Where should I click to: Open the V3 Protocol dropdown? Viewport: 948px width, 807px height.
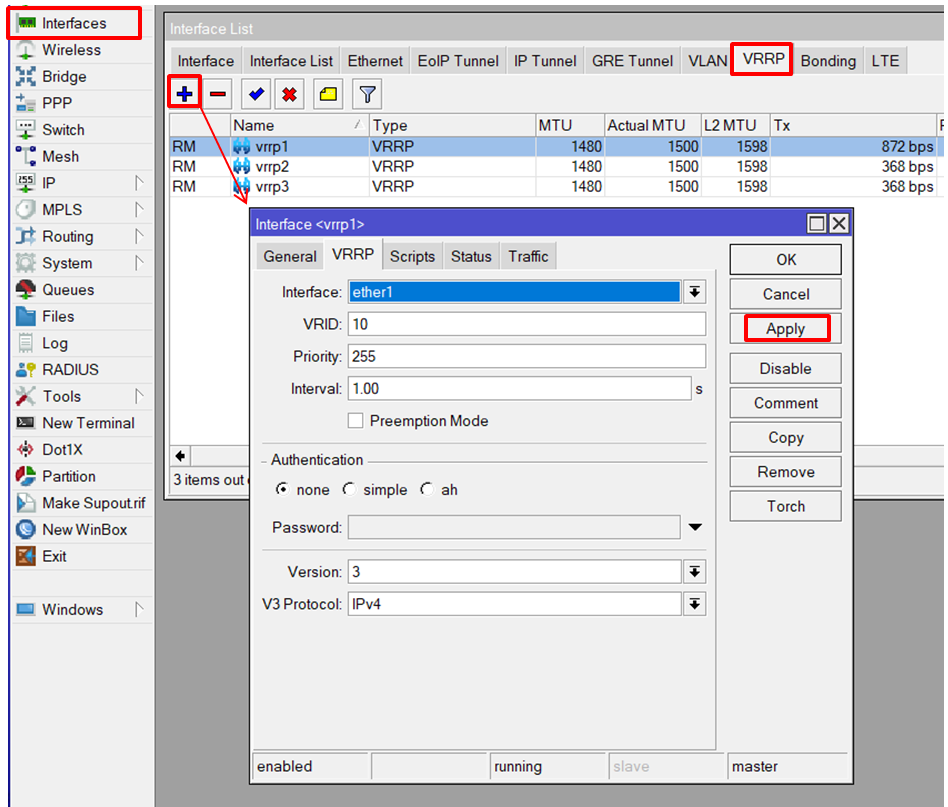pos(694,604)
